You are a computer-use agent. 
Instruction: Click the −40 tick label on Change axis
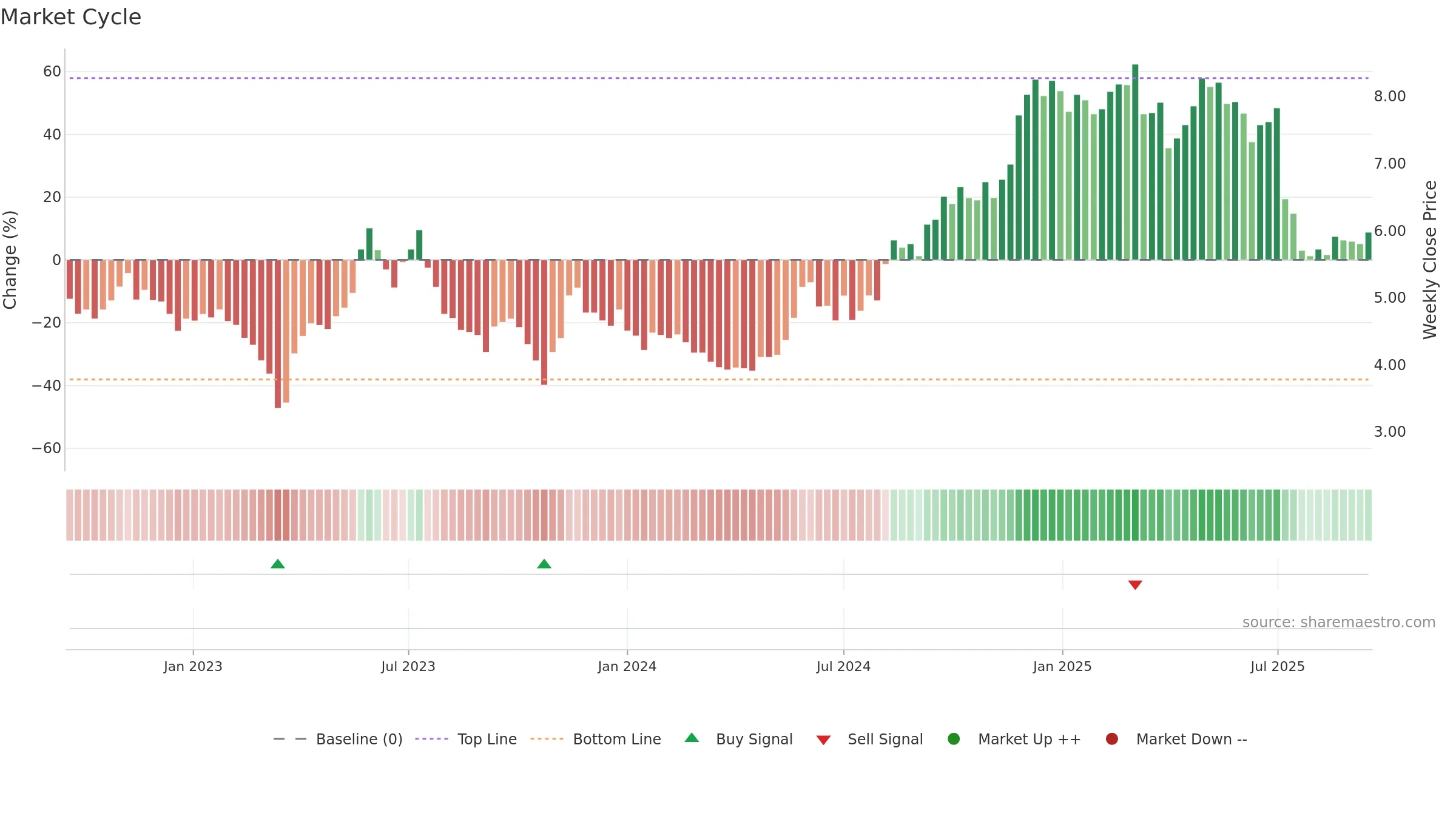click(47, 386)
